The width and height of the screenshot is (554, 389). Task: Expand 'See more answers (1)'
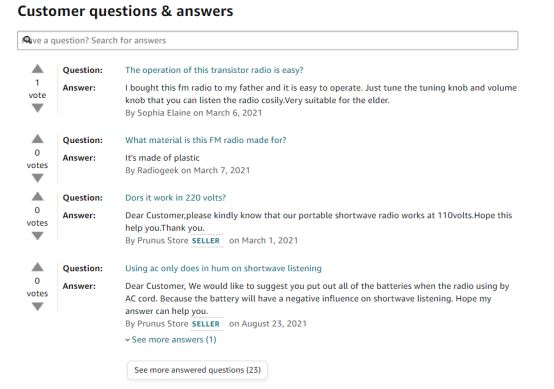(x=171, y=340)
